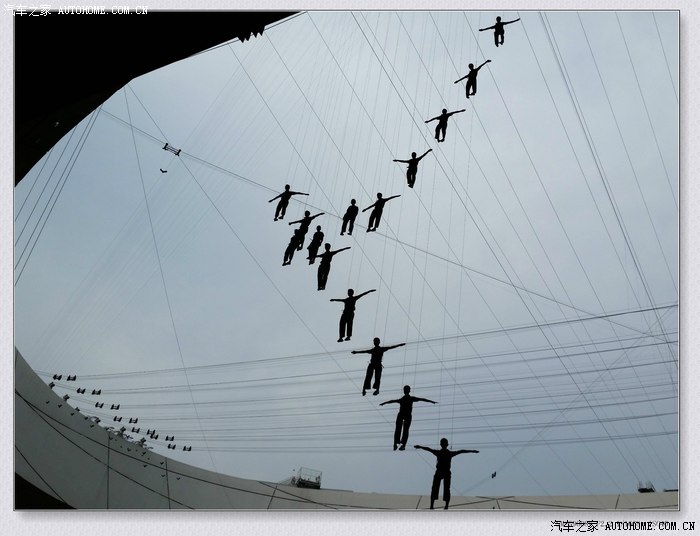Click the Chinese text in the top-left watermark
This screenshot has height=536, width=700.
tap(27, 9)
